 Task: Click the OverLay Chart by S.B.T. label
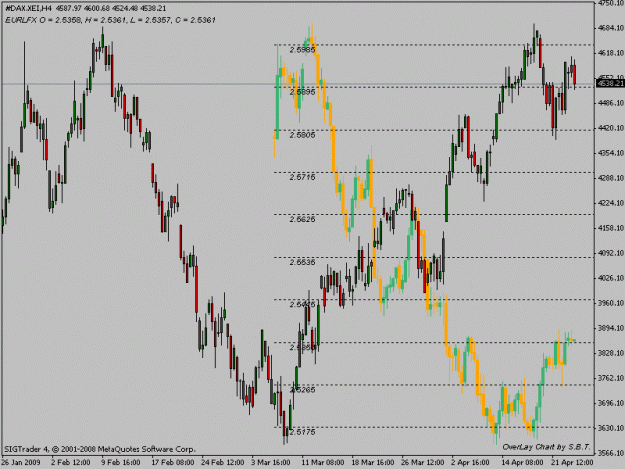coord(546,447)
